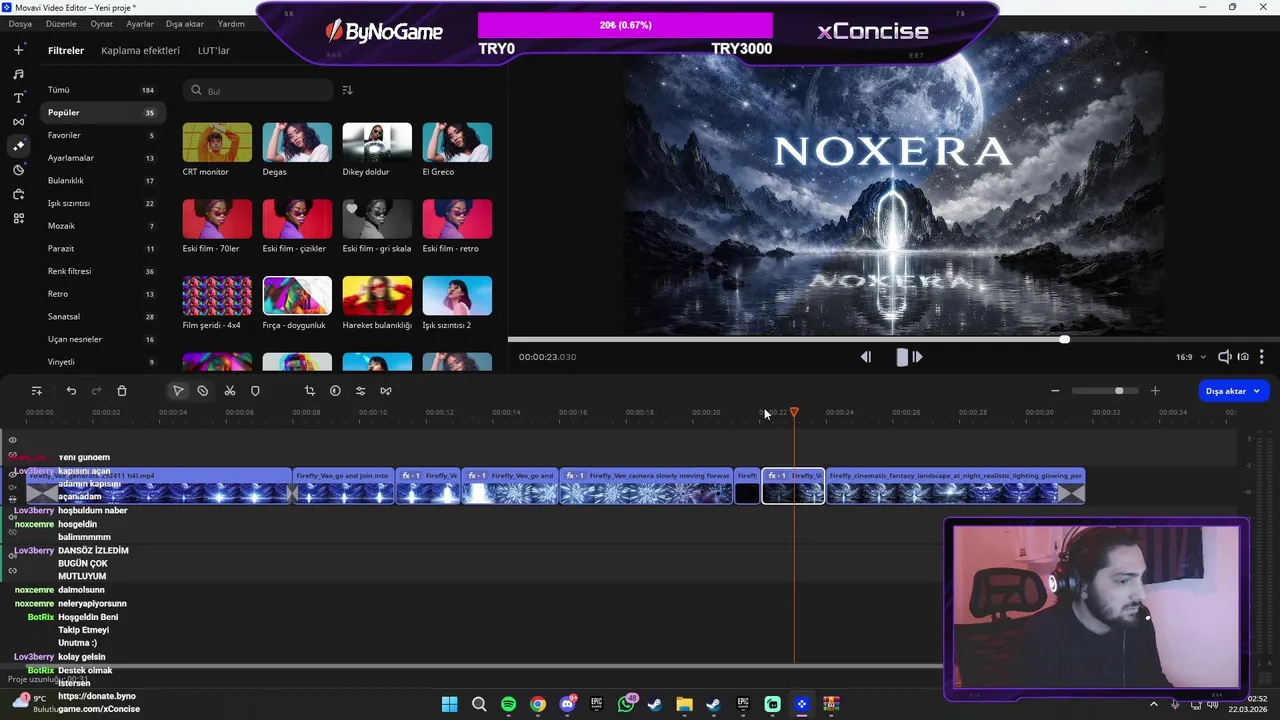This screenshot has height=720, width=1280.
Task: Mute preview volume speaker icon
Action: [1224, 357]
